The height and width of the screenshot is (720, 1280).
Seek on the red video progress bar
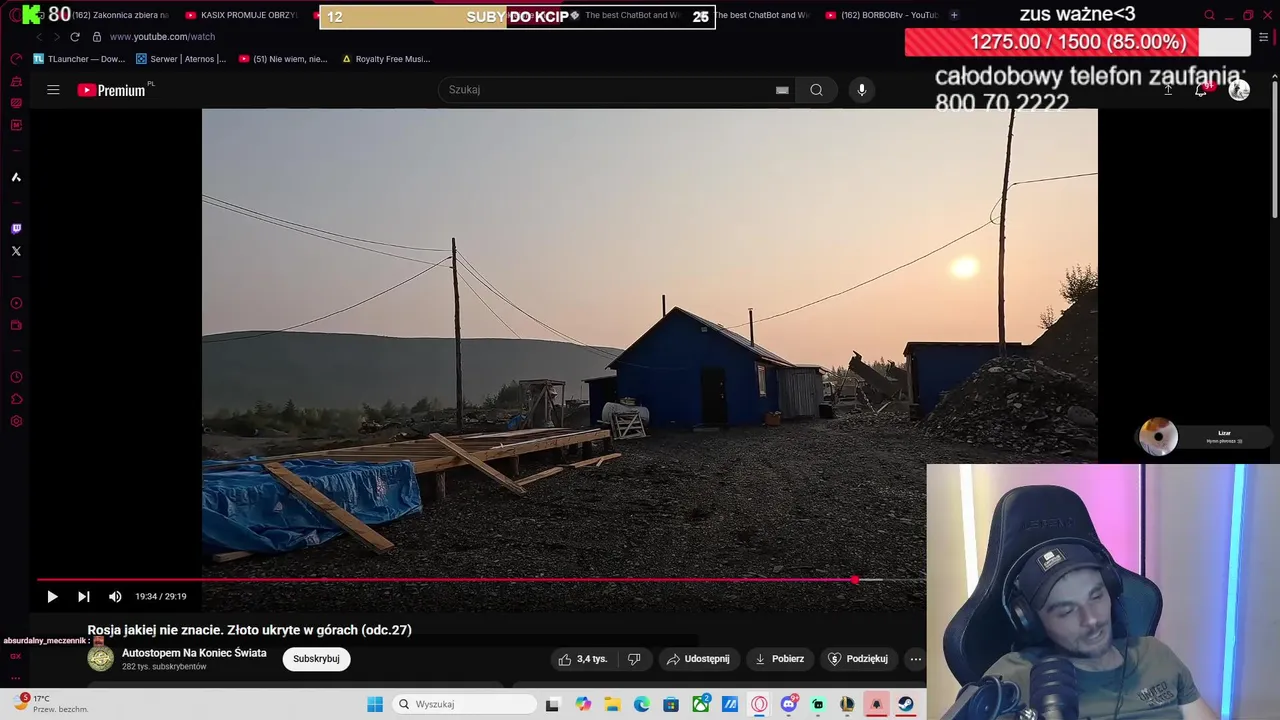481,579
